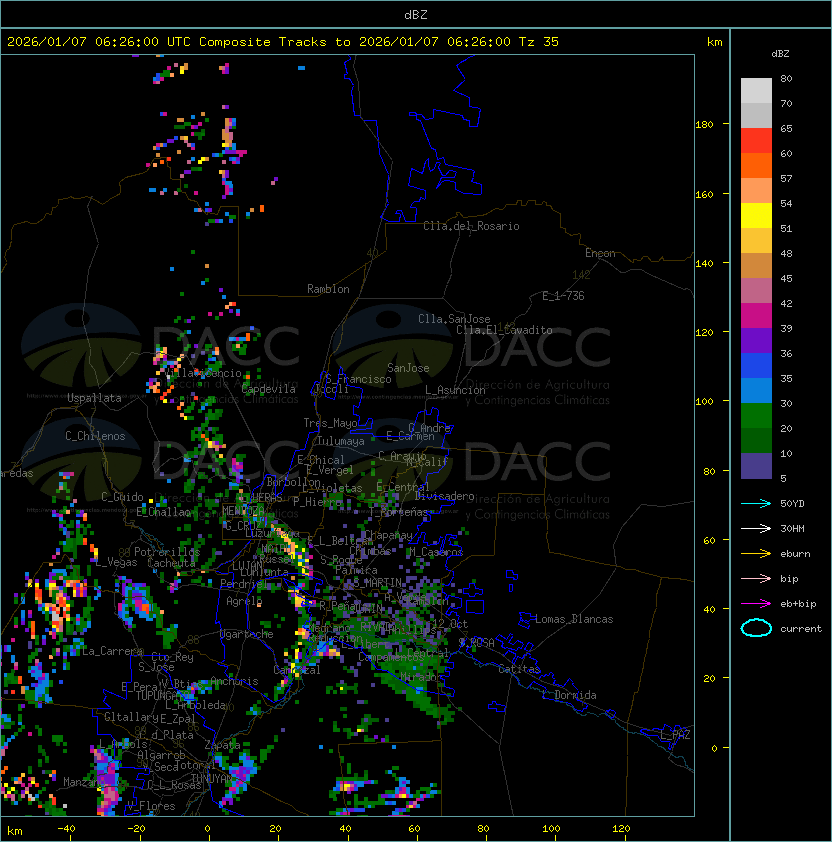
Task: Click the 'Catitas' map label
Action: pyautogui.click(x=519, y=669)
